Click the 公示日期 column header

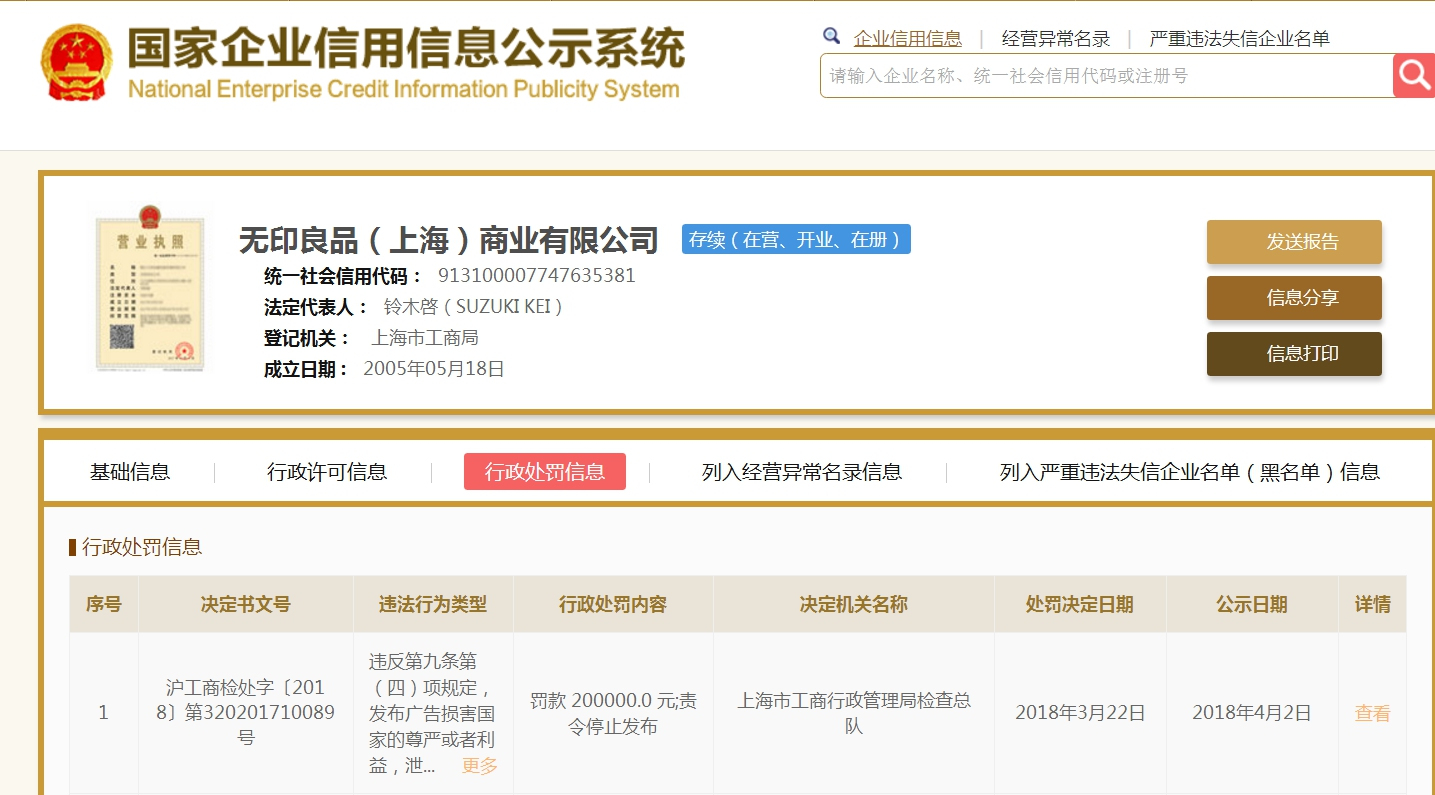point(1252,604)
